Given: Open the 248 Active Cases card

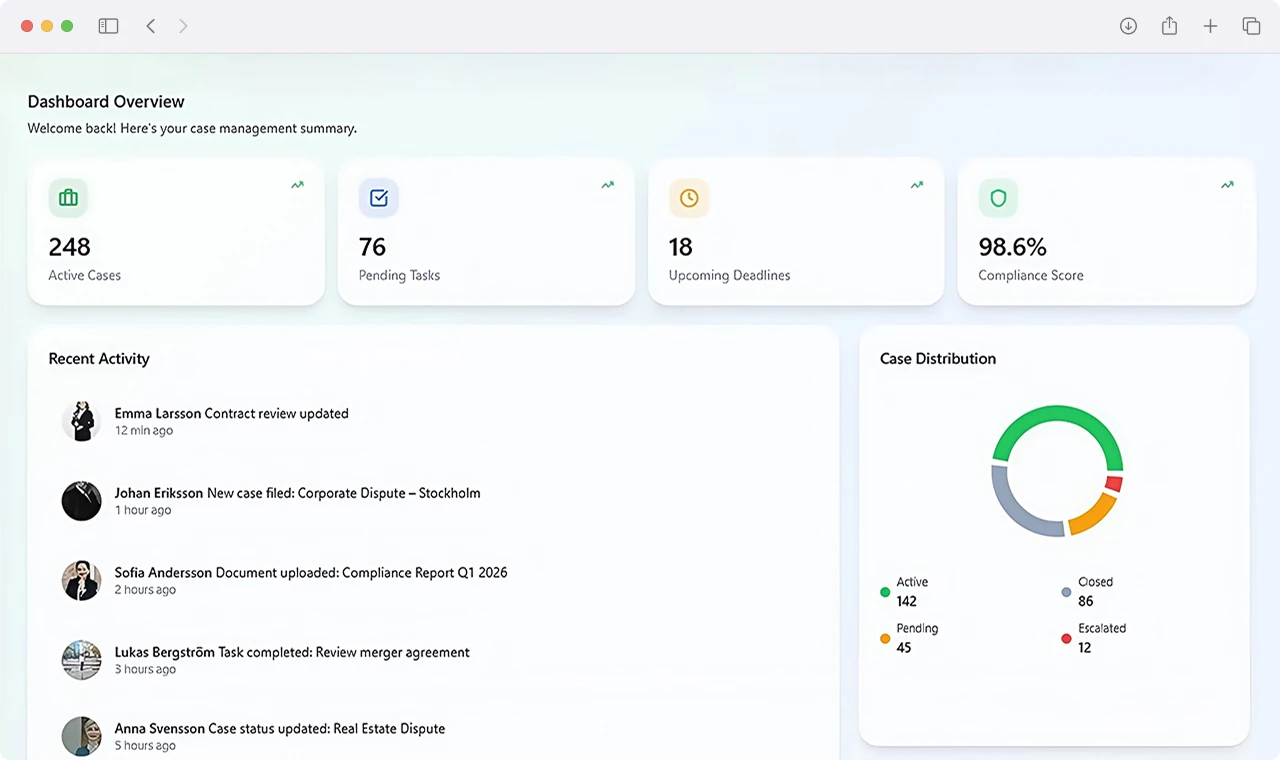Looking at the screenshot, I should 176,231.
